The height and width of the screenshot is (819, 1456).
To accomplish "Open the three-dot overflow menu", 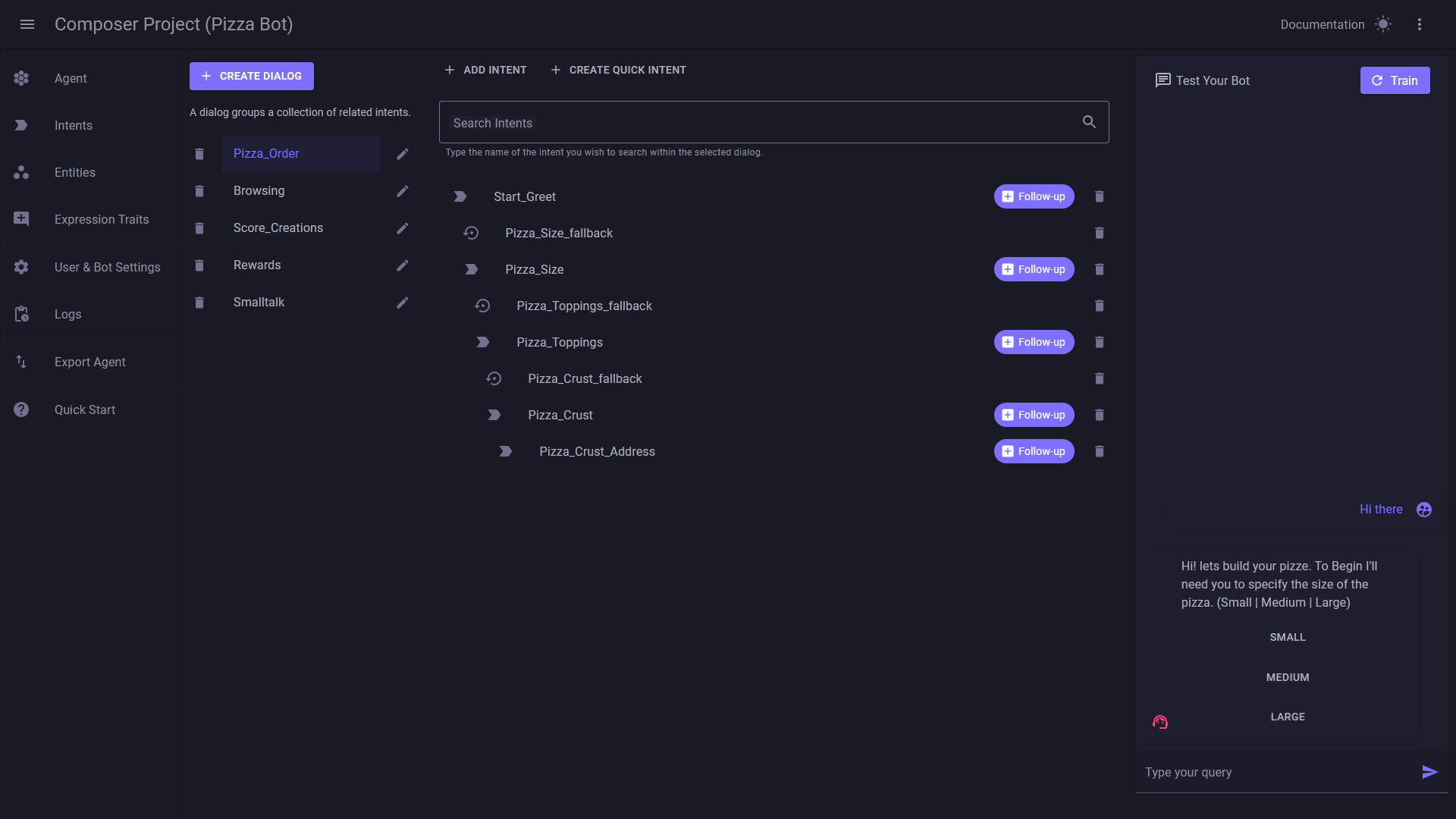I will [1420, 24].
